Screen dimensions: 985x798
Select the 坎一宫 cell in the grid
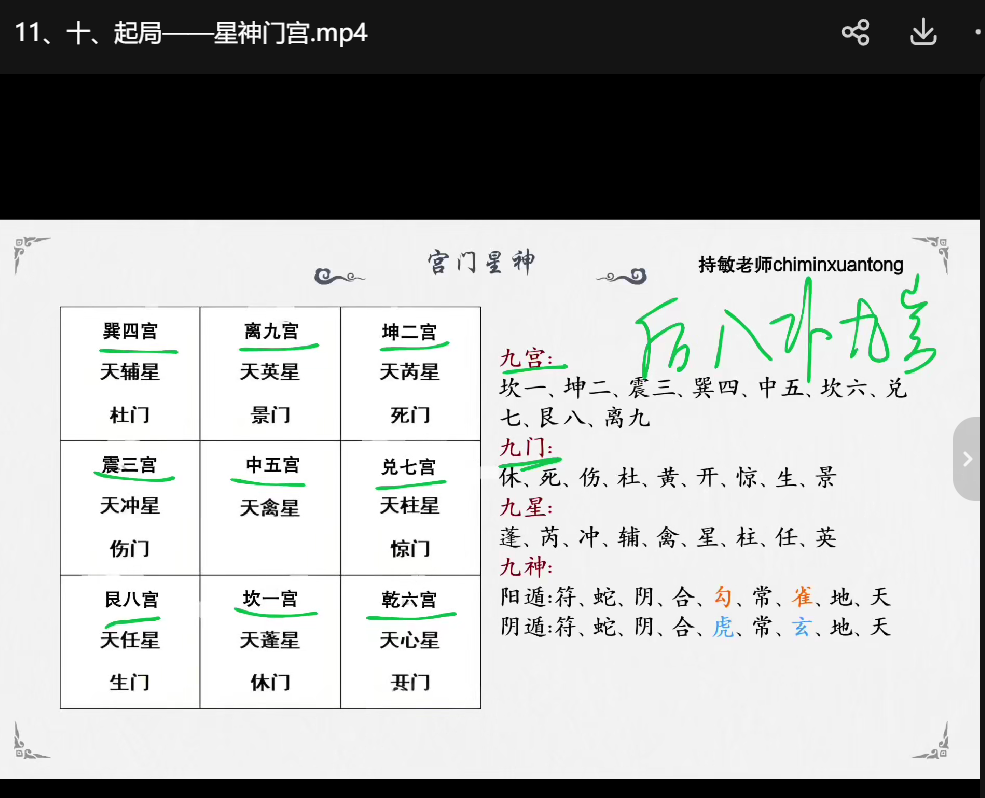(x=270, y=641)
